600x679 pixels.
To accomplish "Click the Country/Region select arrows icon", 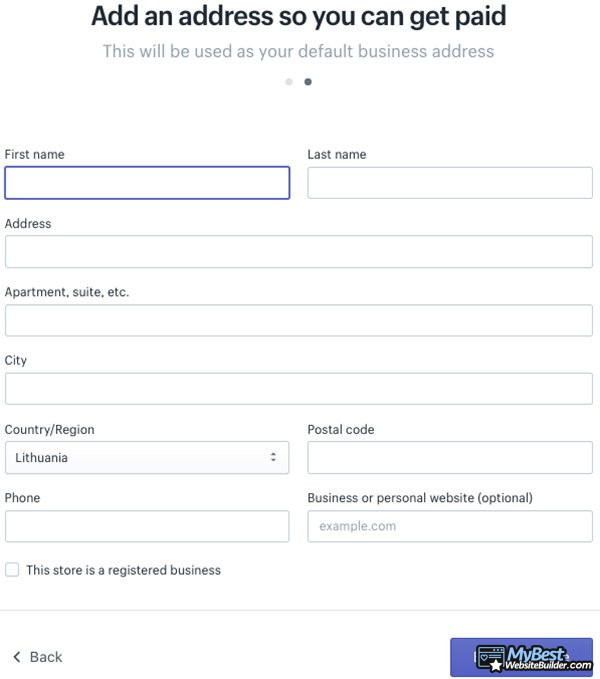I will (273, 457).
